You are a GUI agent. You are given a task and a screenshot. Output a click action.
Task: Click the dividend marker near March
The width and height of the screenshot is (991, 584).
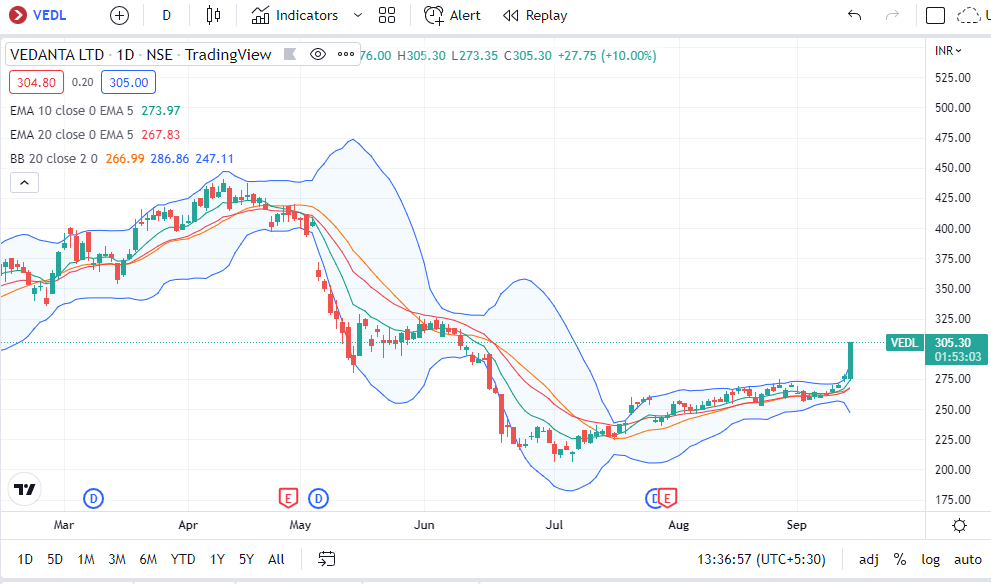point(94,499)
